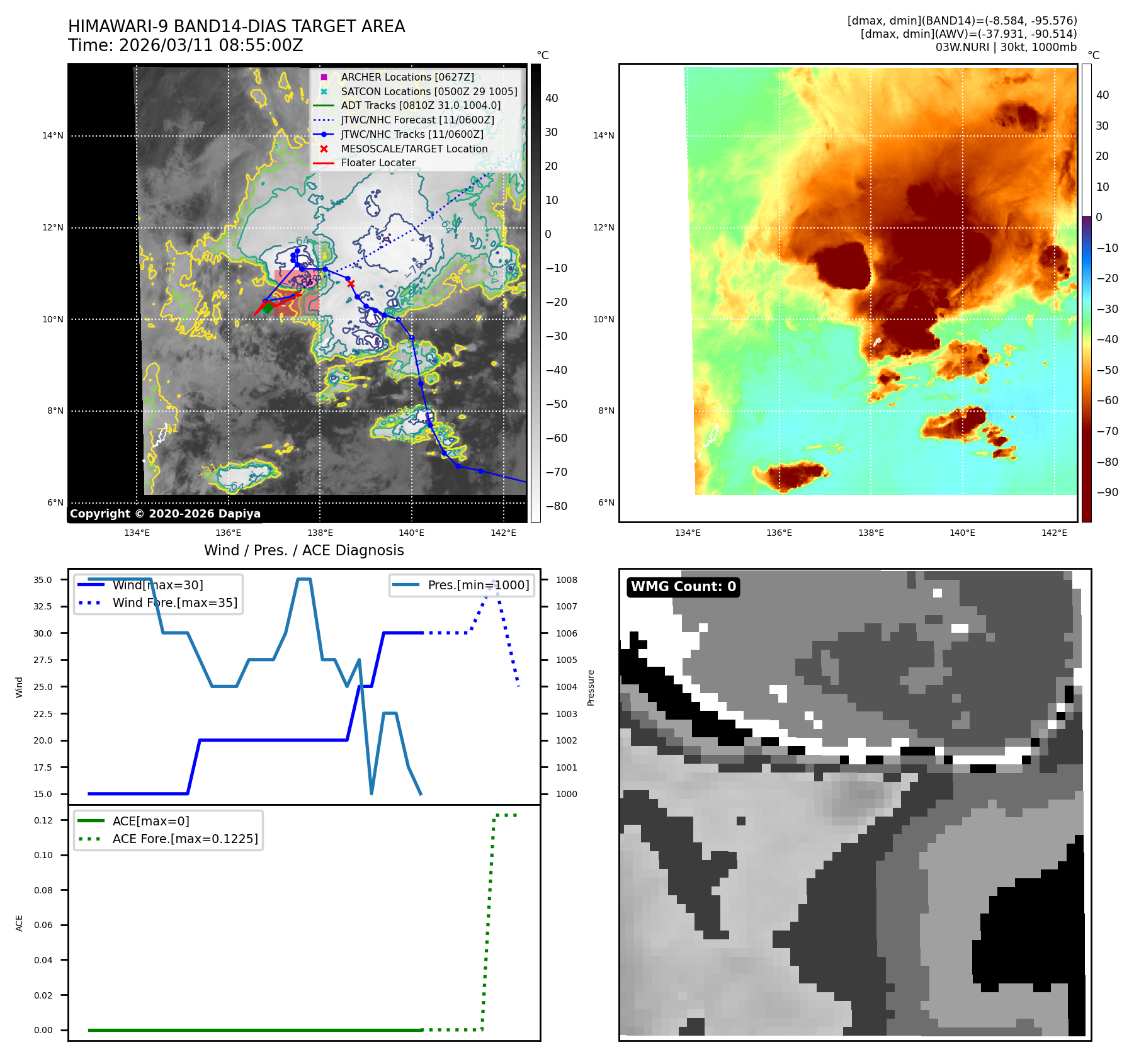Select the JTWC/NHC Forecast dotted legend entry

(417, 120)
